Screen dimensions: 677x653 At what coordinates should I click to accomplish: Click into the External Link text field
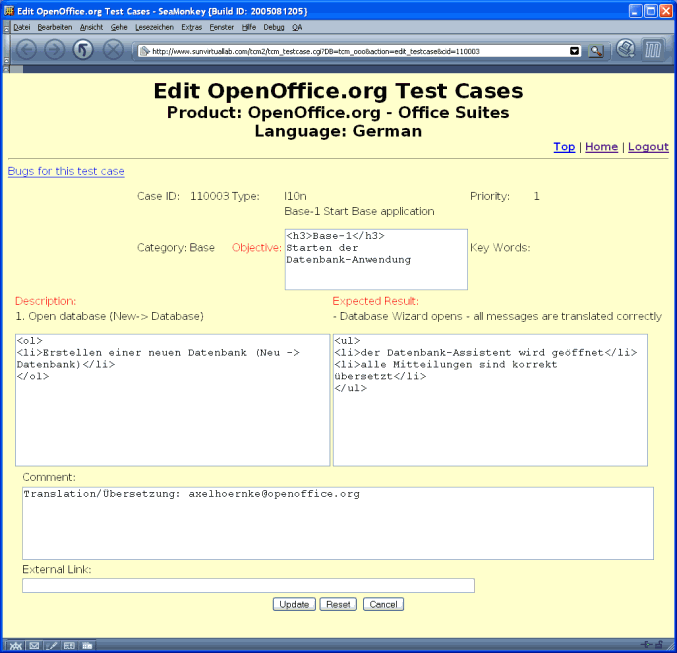[248, 586]
